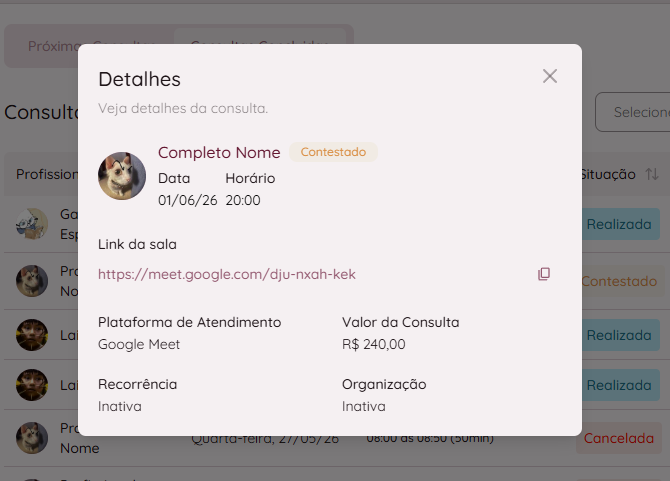Copy the room link with copy icon

[544, 274]
